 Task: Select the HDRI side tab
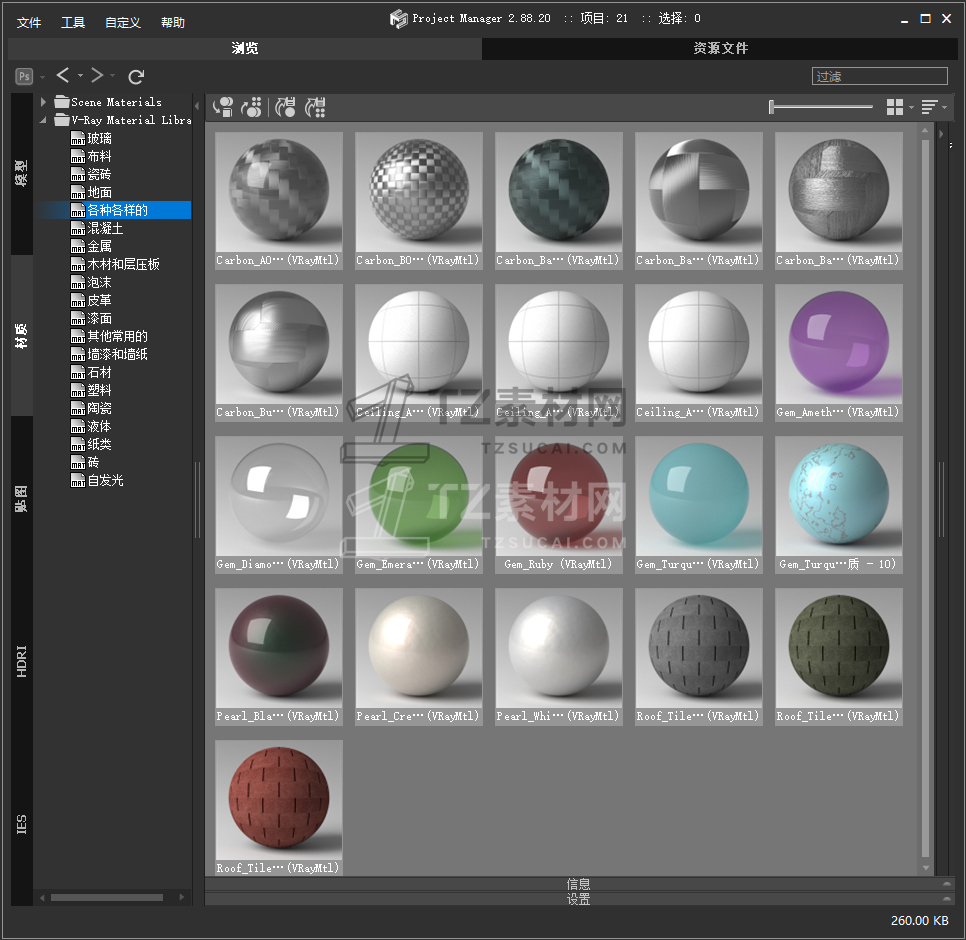click(x=22, y=662)
